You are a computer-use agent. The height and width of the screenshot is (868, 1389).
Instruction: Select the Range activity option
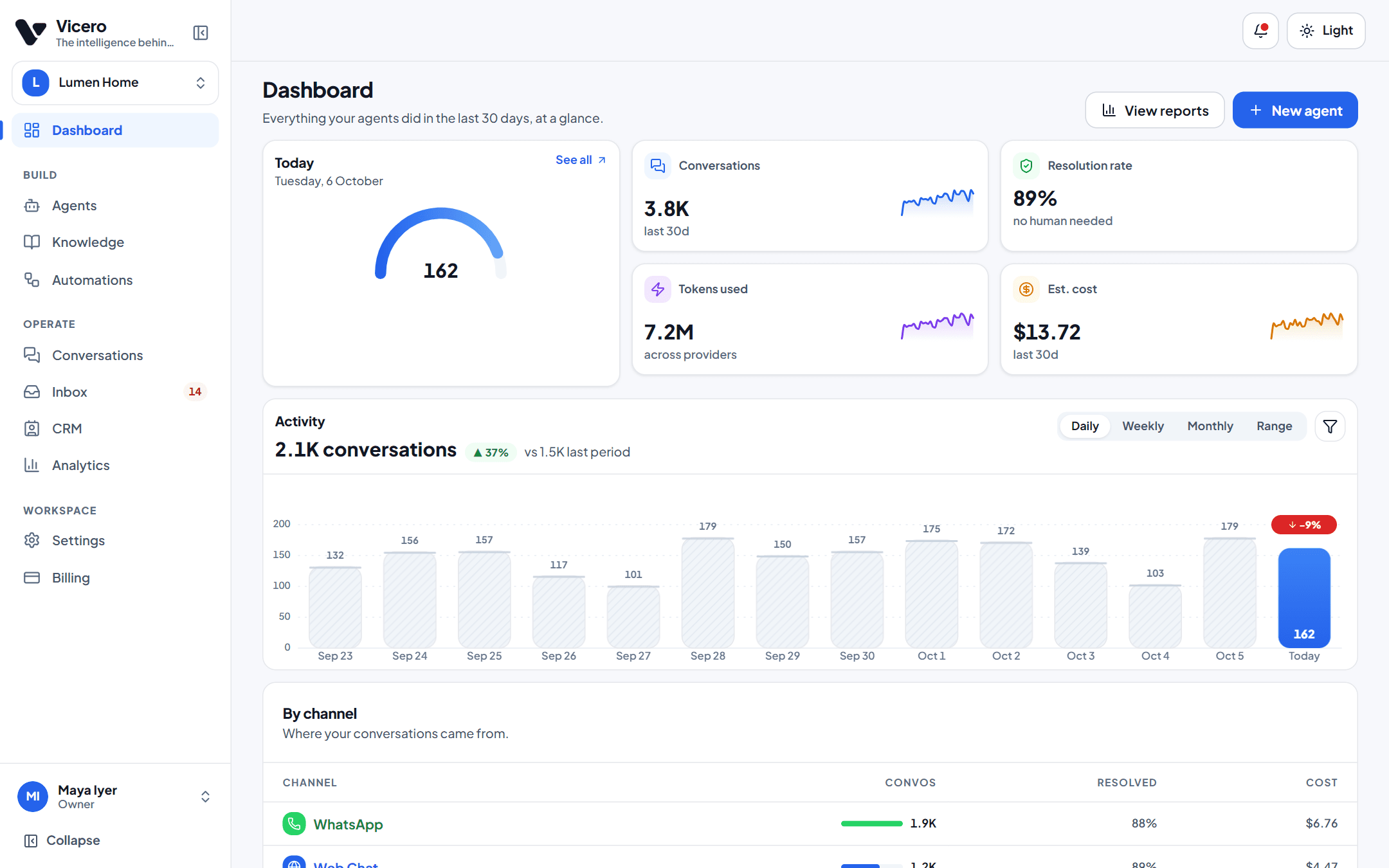(1274, 426)
